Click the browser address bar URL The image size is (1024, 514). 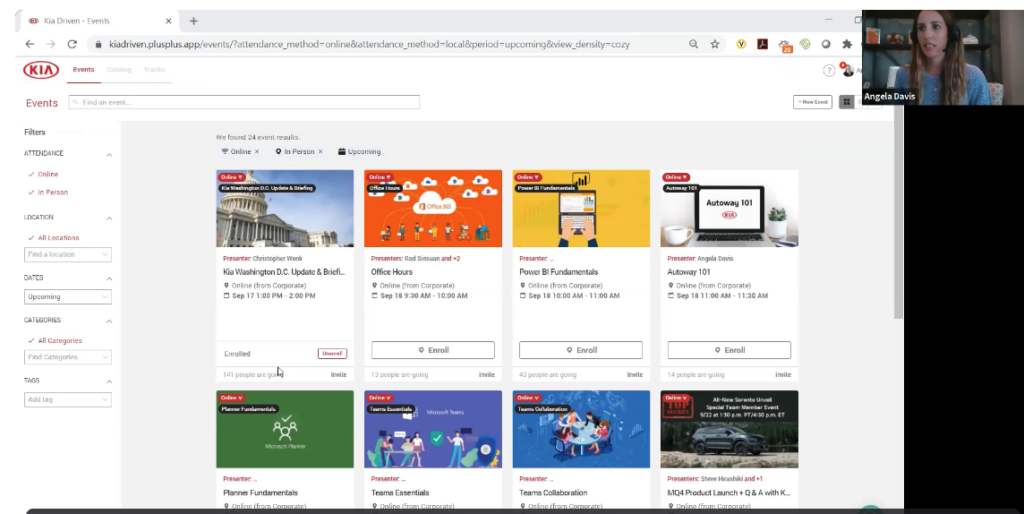(x=369, y=44)
